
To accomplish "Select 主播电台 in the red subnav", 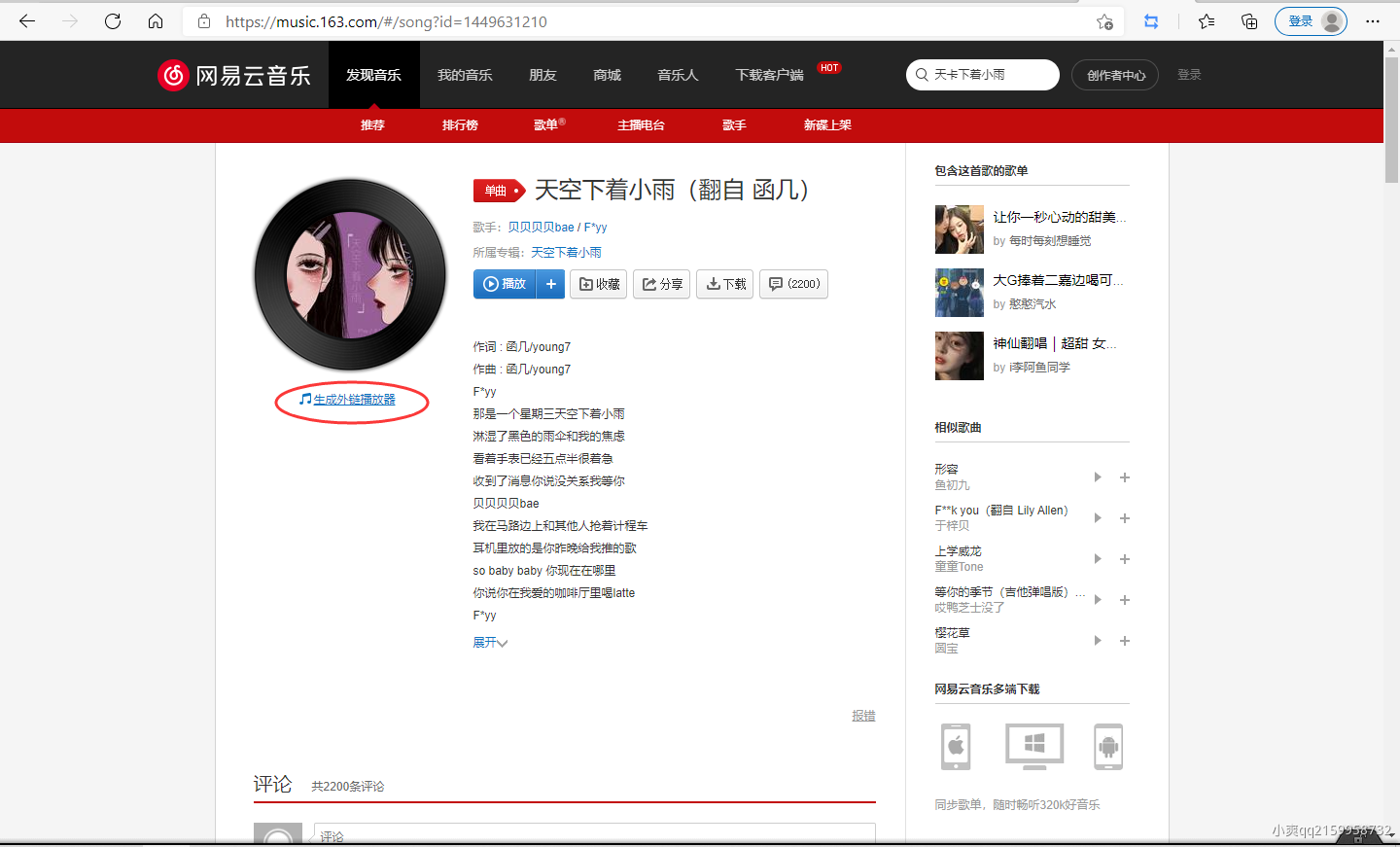I will (x=641, y=124).
